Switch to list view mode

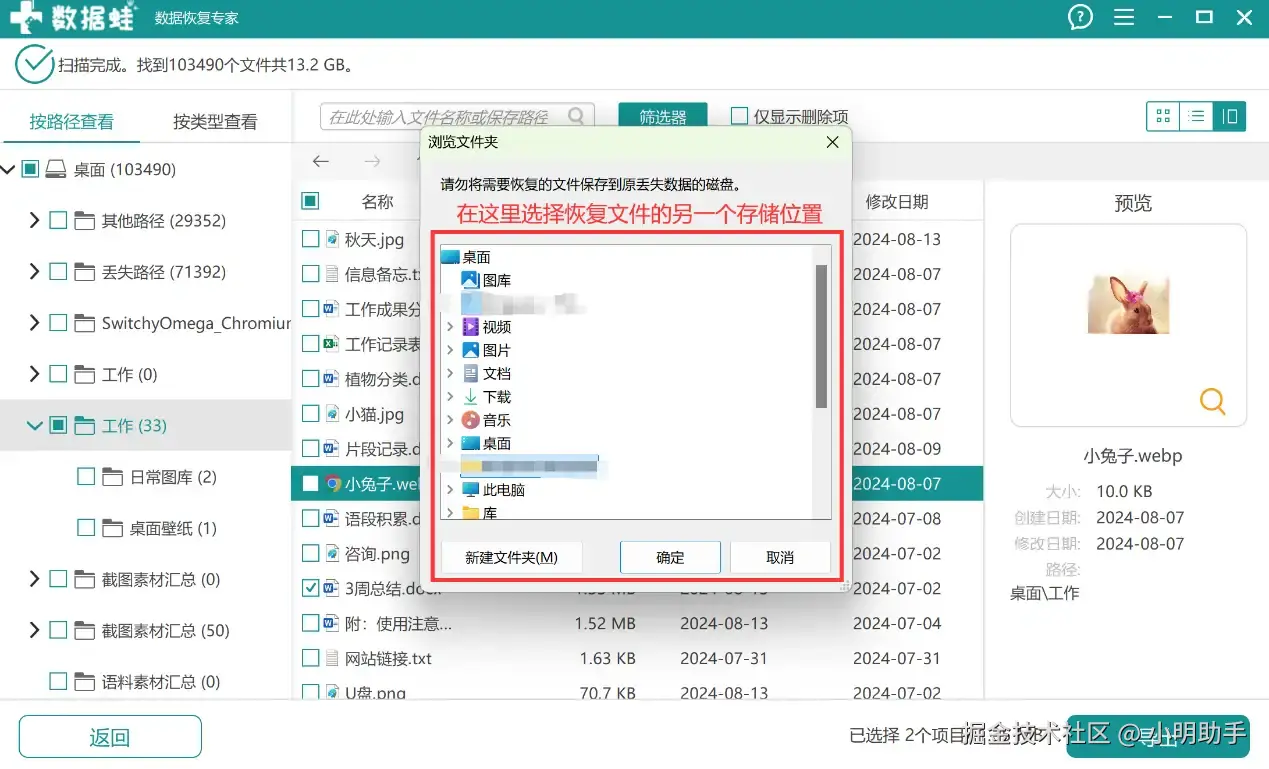[1196, 117]
